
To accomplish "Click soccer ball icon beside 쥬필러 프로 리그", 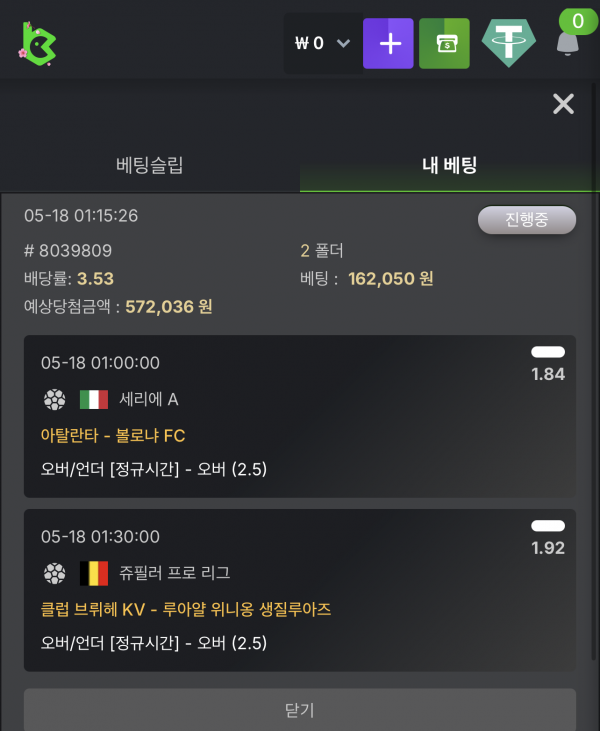I will pyautogui.click(x=55, y=573).
